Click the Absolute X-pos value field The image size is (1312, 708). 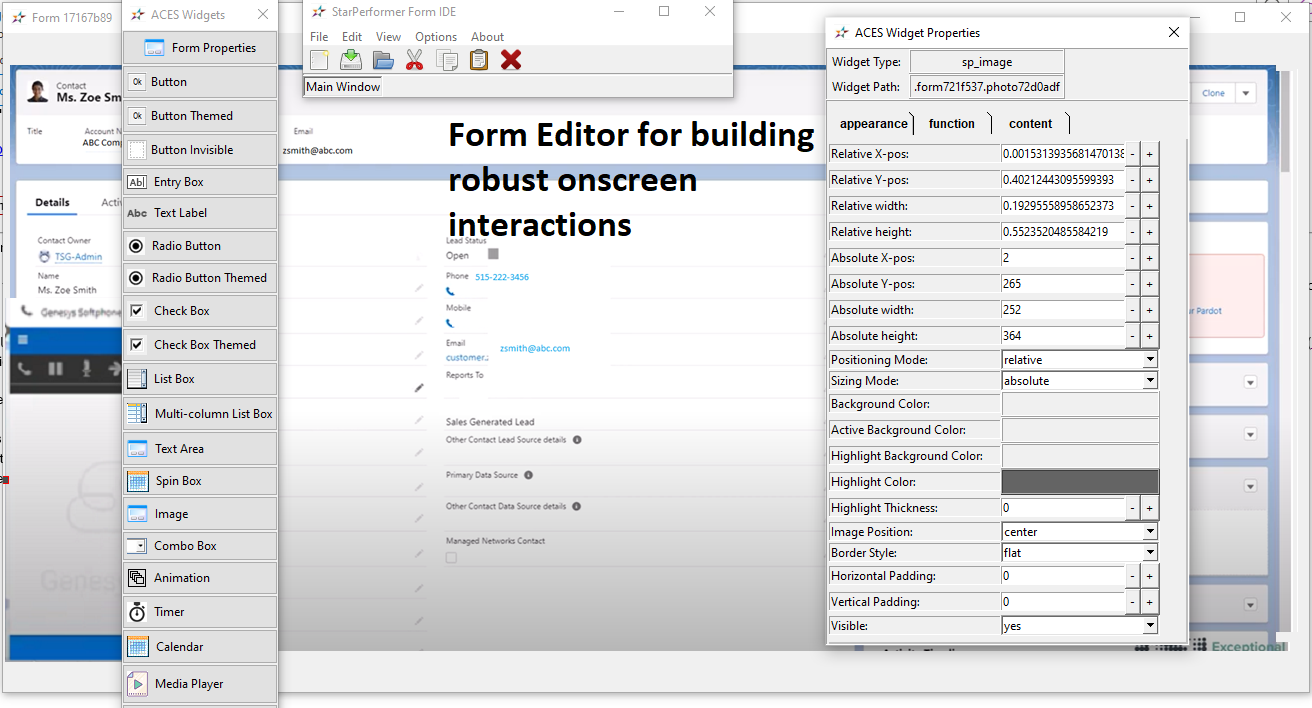[x=1063, y=258]
